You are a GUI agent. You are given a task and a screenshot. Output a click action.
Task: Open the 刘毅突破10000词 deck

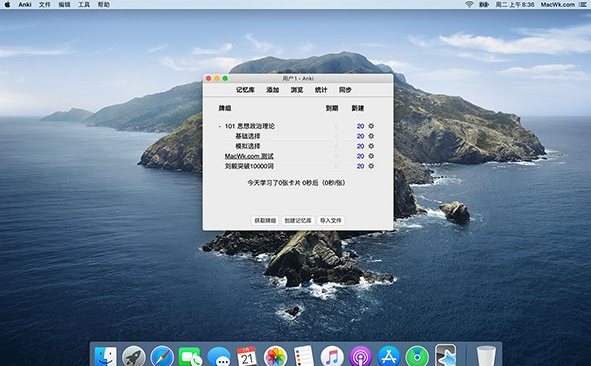click(249, 166)
